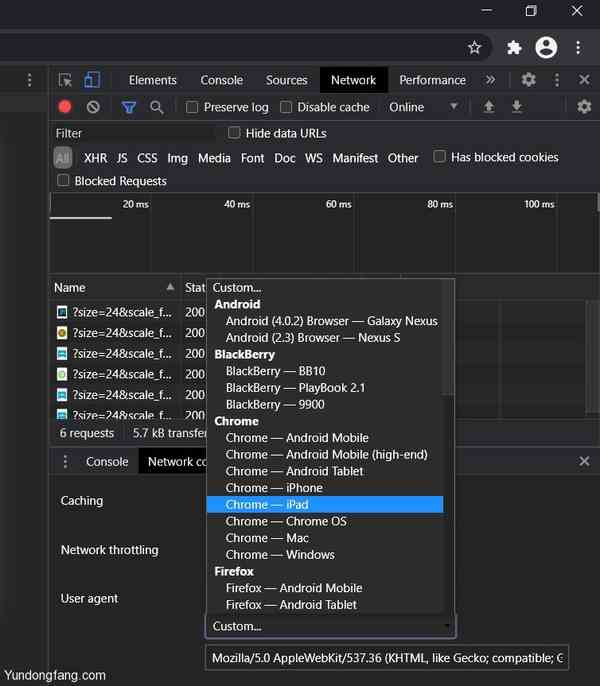Open the browser profile avatar
Viewport: 600px width, 686px height.
click(546, 47)
